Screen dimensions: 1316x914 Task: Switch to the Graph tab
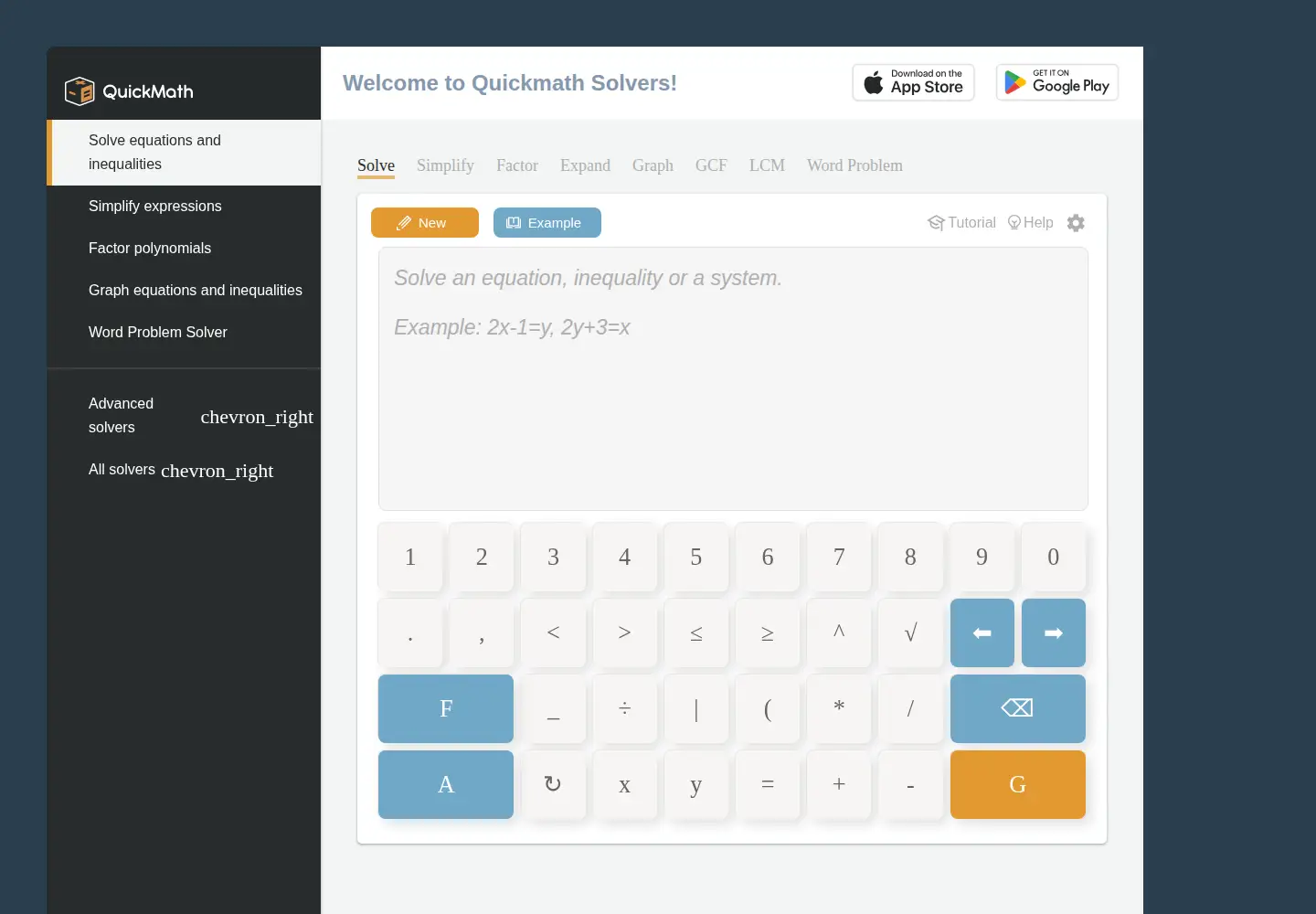[653, 165]
